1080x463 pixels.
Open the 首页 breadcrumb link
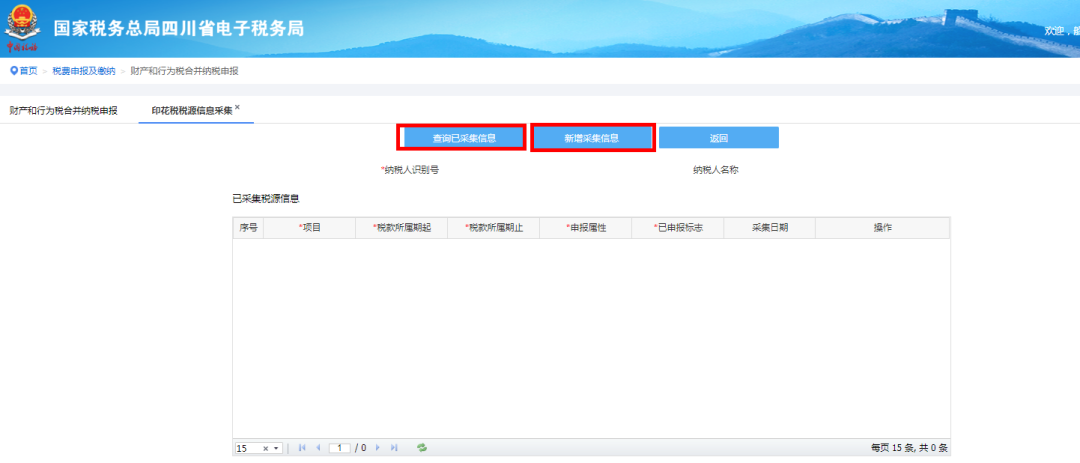(28, 71)
